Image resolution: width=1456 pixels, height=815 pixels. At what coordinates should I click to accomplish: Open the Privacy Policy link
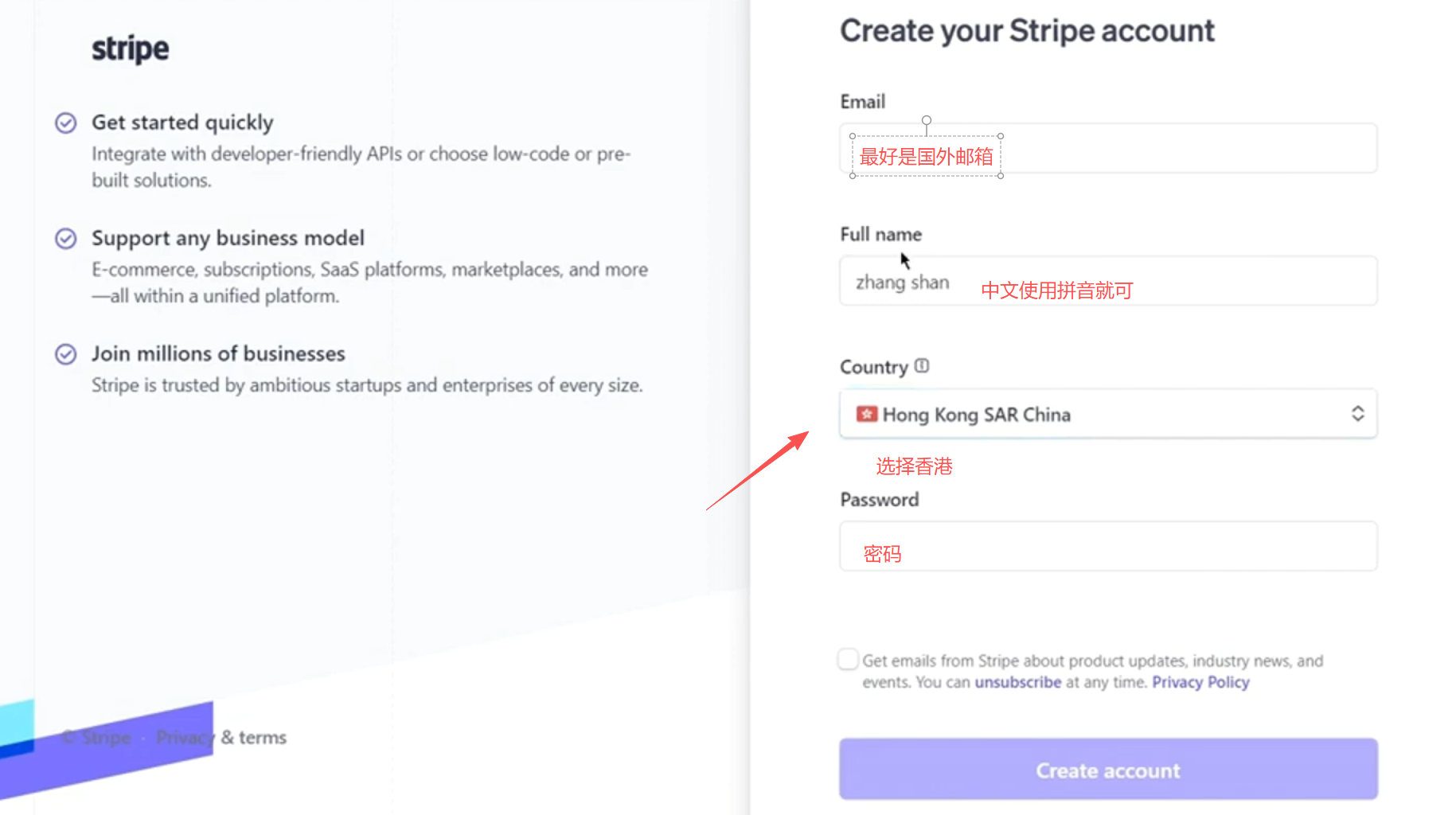tap(1200, 682)
